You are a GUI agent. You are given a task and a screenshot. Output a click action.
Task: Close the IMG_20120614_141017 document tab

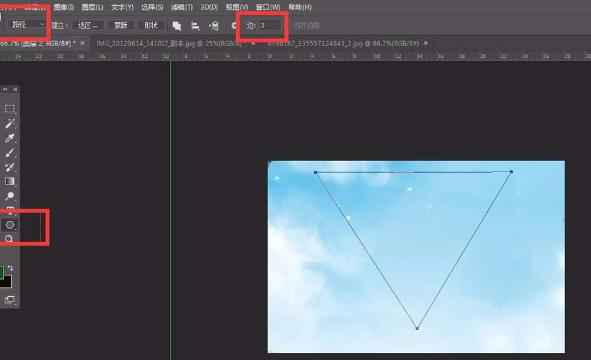coord(253,43)
